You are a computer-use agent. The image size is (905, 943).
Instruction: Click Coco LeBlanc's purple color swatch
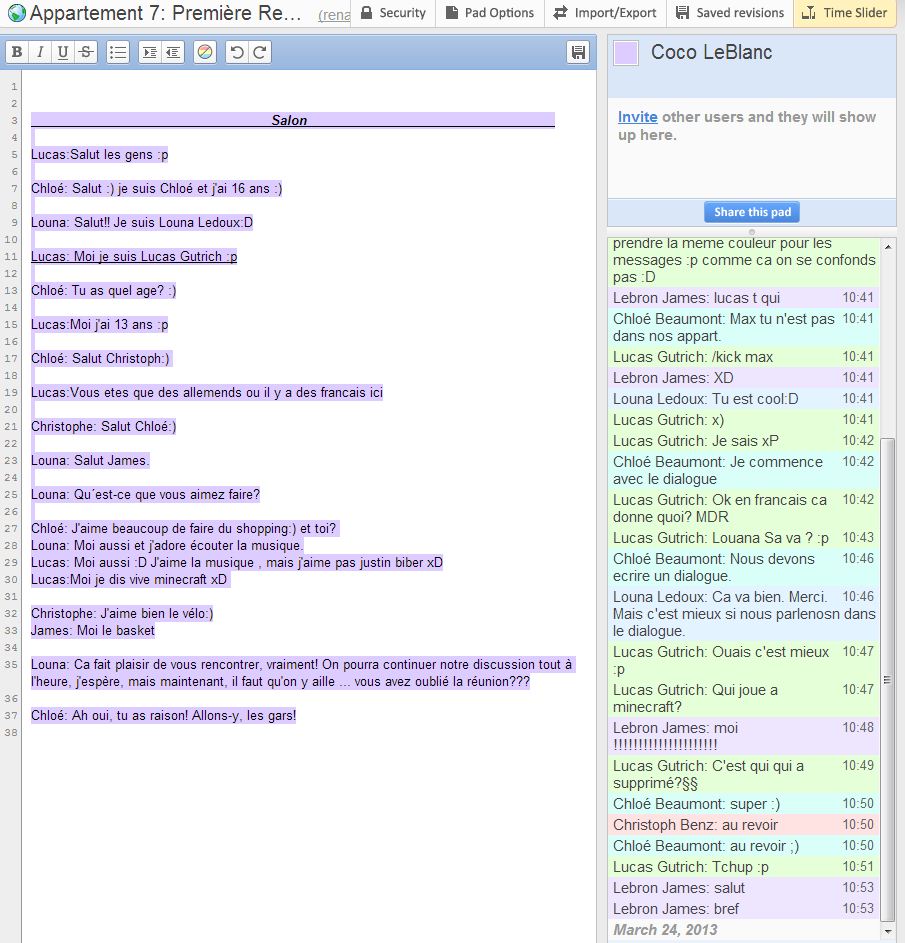626,54
